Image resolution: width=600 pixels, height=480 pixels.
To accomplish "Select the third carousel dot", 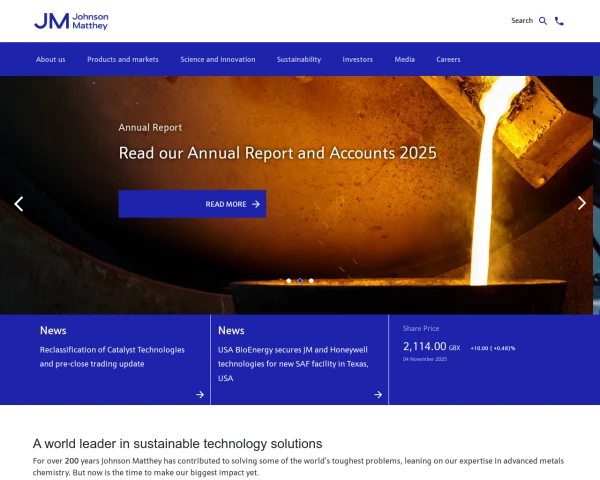I will (x=311, y=281).
